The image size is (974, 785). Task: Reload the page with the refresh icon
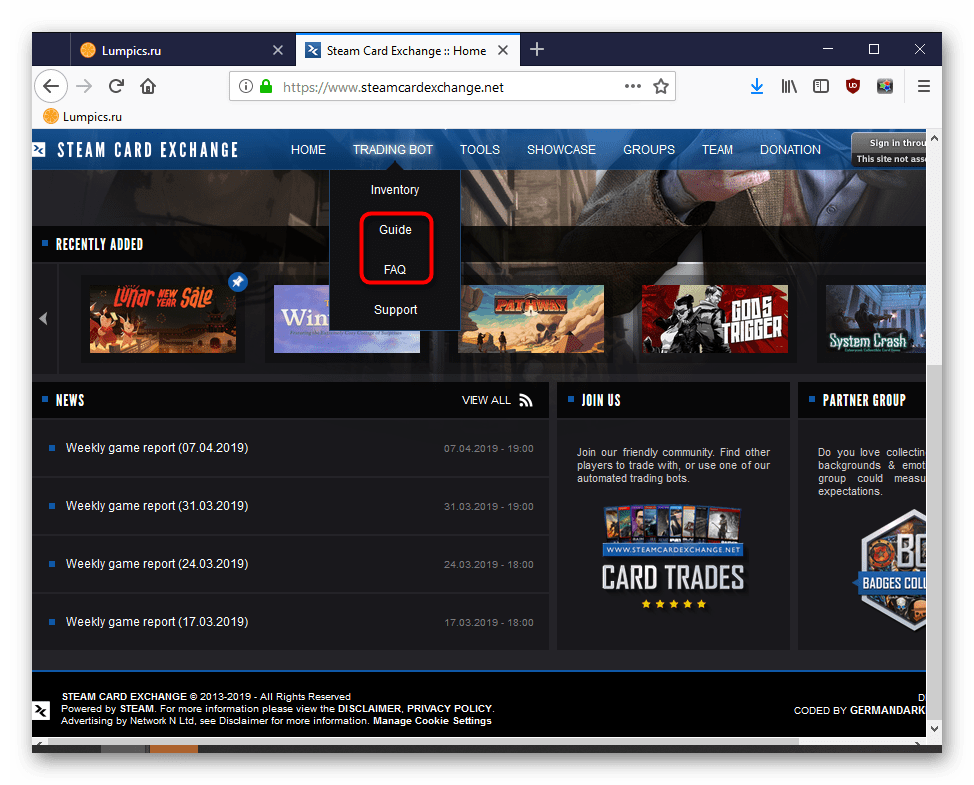(116, 86)
